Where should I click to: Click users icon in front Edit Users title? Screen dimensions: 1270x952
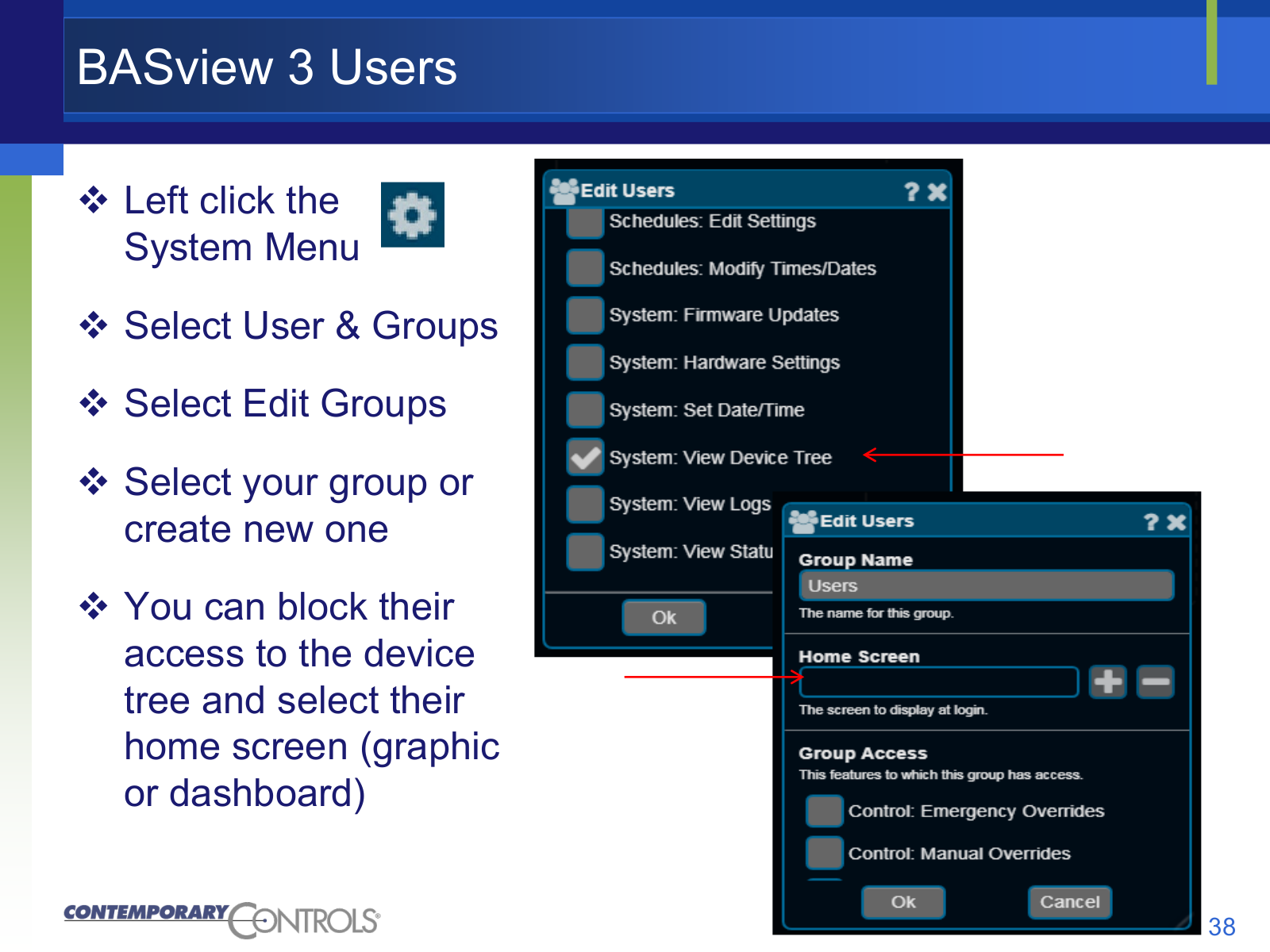pos(803,521)
